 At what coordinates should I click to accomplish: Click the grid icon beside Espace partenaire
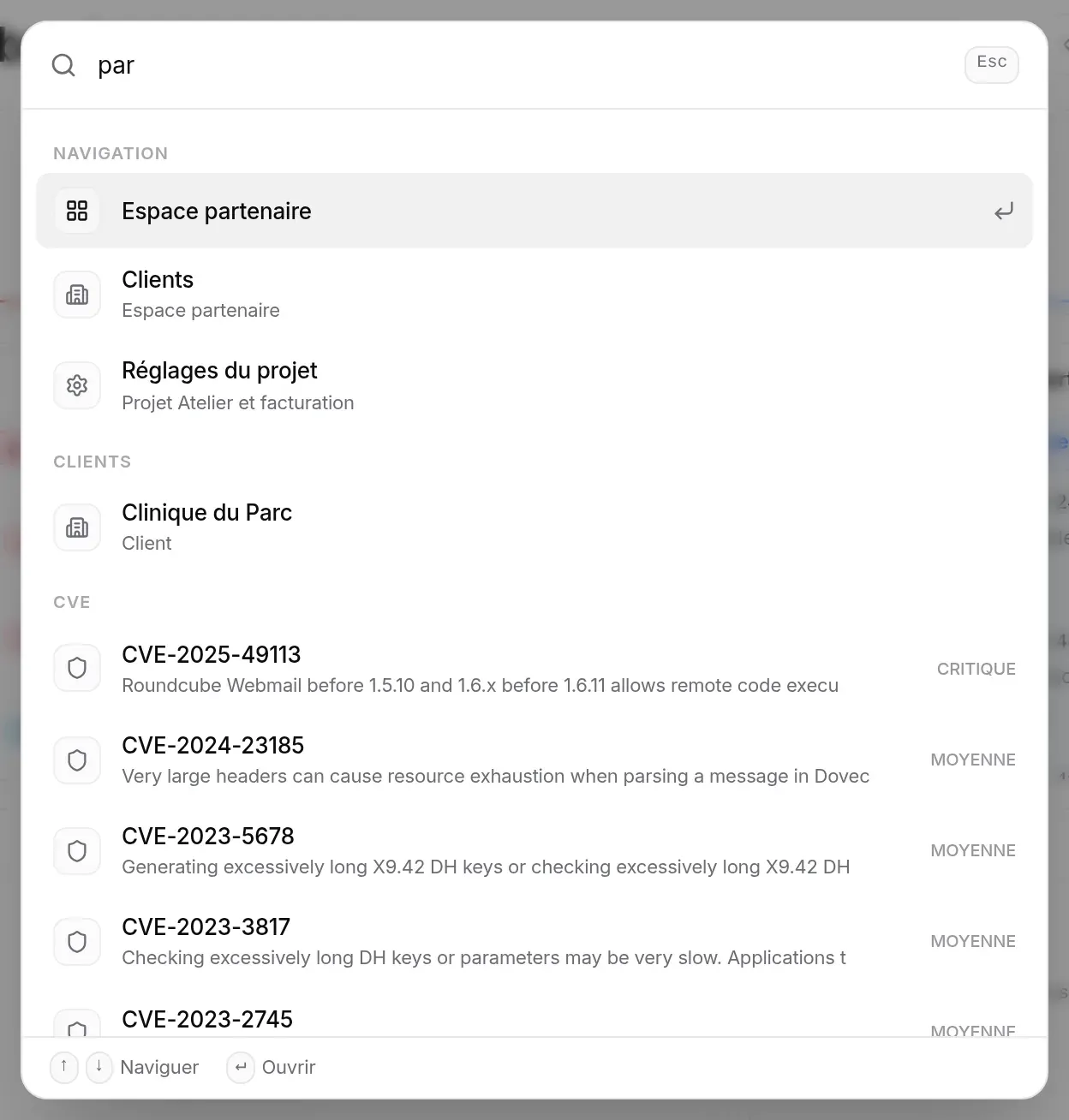77,211
